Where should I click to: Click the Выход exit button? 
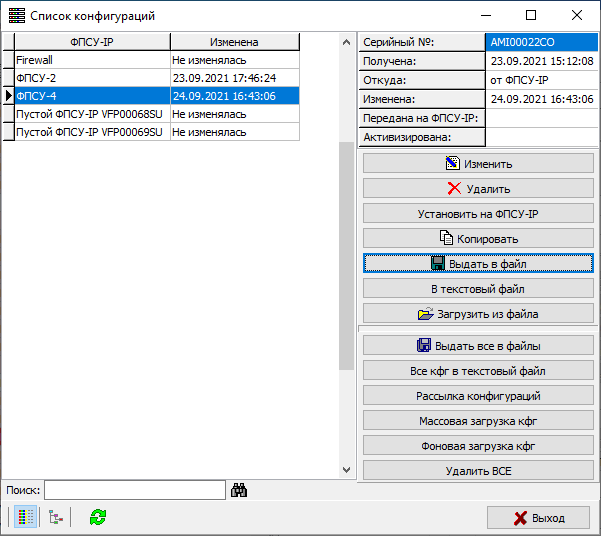pos(538,518)
